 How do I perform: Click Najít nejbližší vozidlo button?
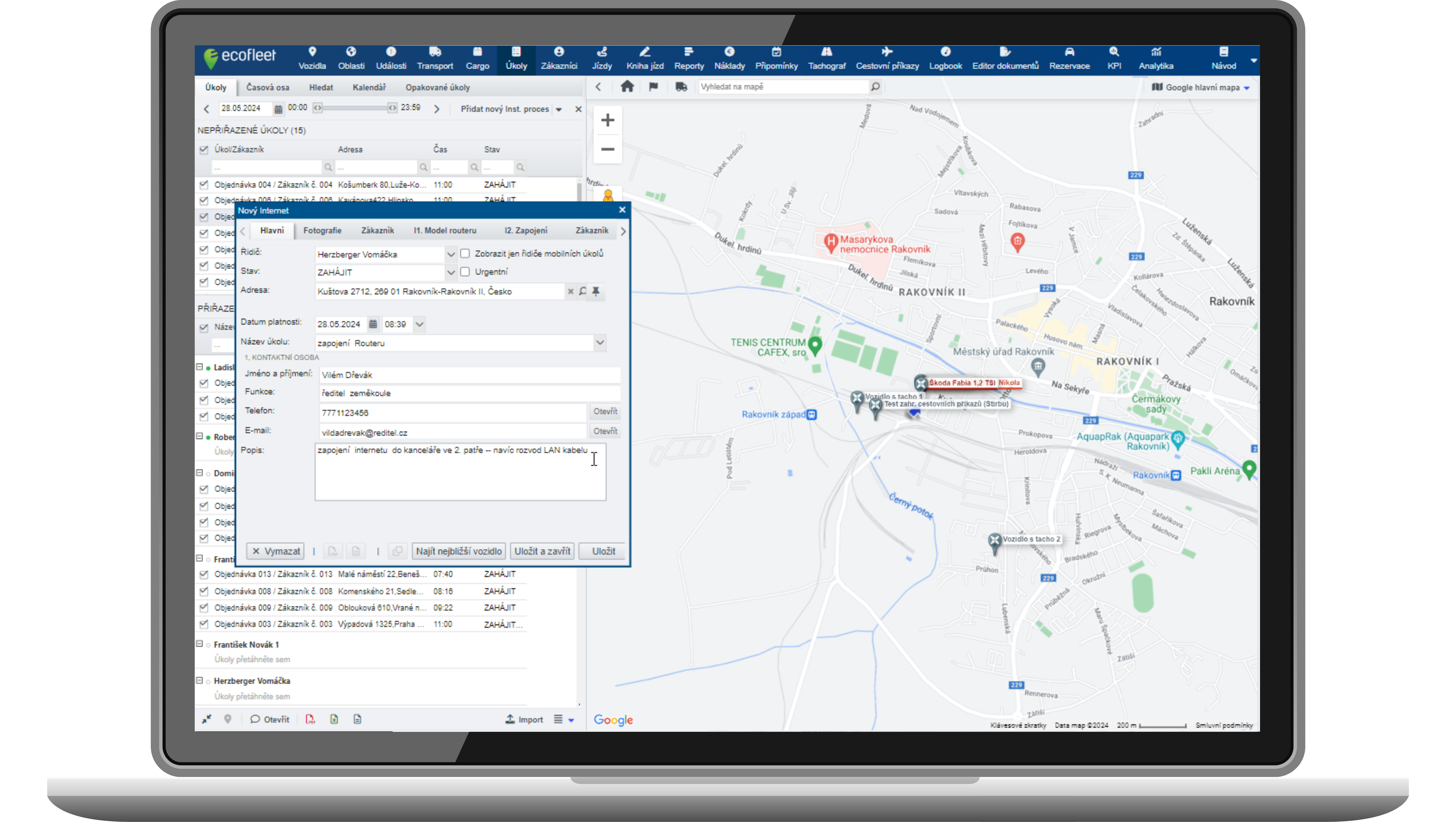tap(458, 551)
